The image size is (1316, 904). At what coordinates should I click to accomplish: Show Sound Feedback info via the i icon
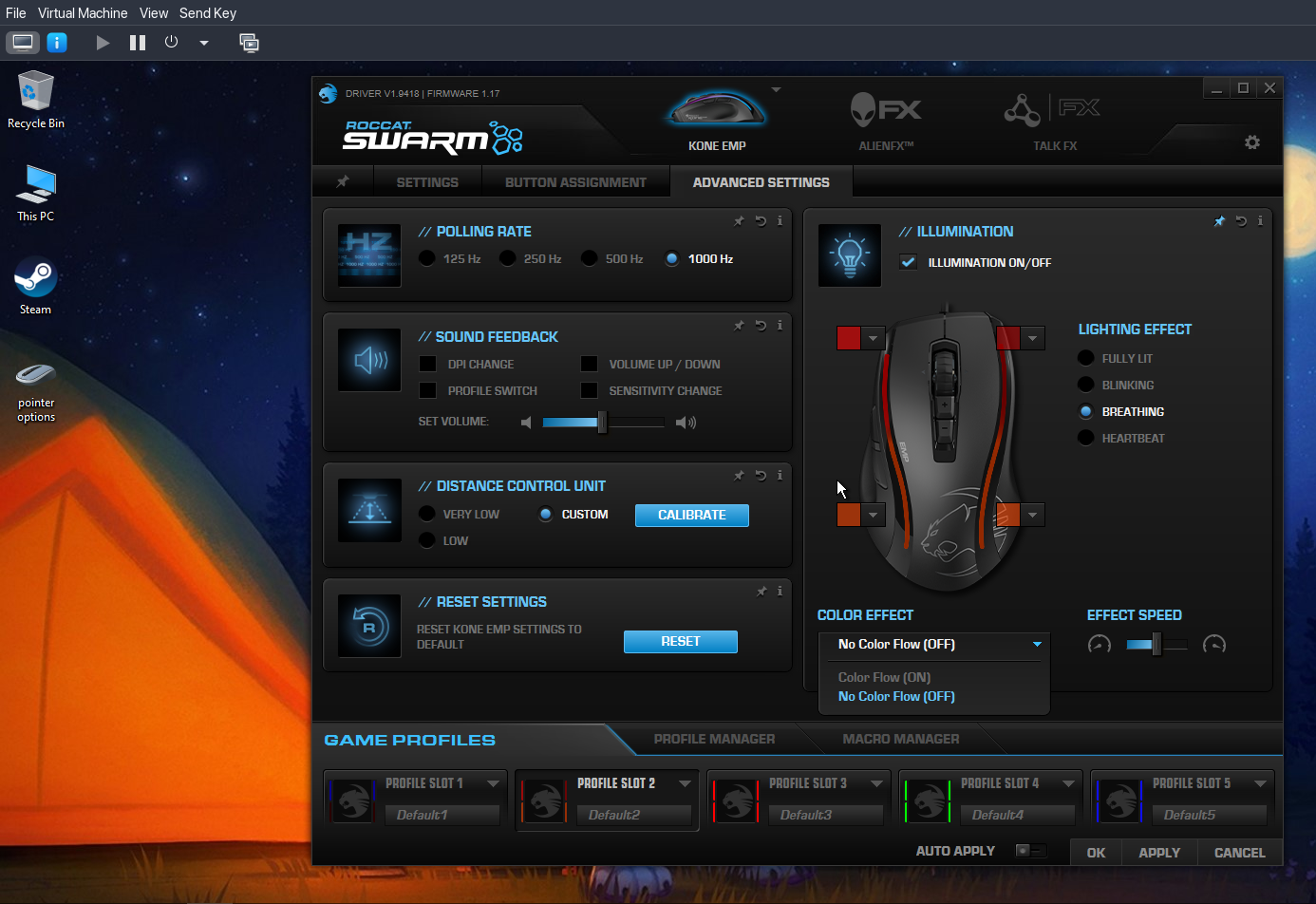tap(780, 325)
